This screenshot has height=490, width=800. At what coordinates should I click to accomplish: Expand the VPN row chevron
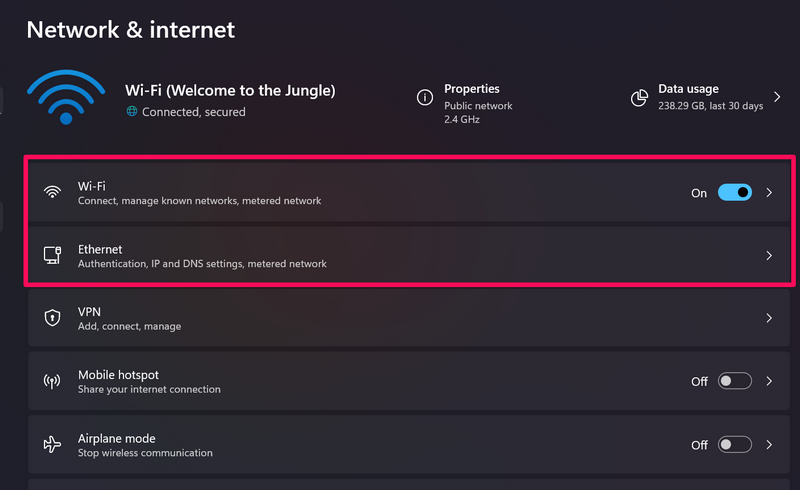click(x=769, y=318)
